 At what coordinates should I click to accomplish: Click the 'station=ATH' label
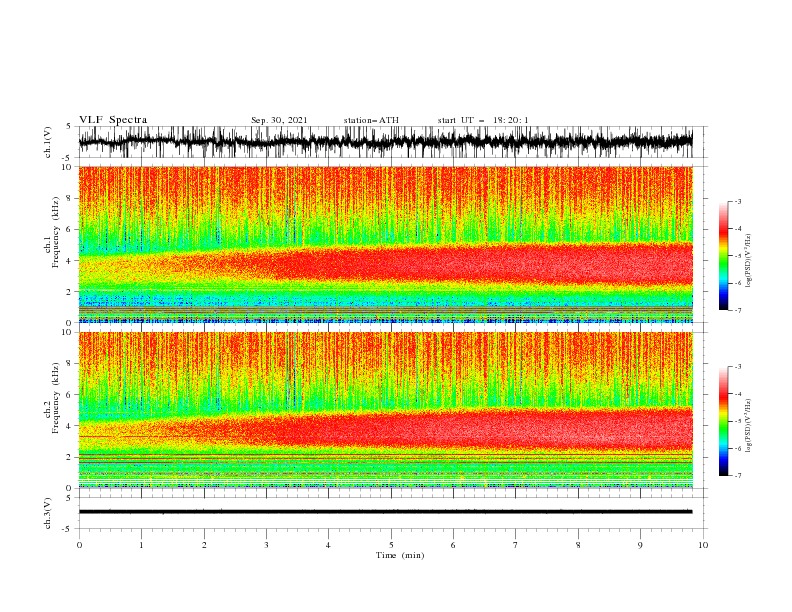371,120
